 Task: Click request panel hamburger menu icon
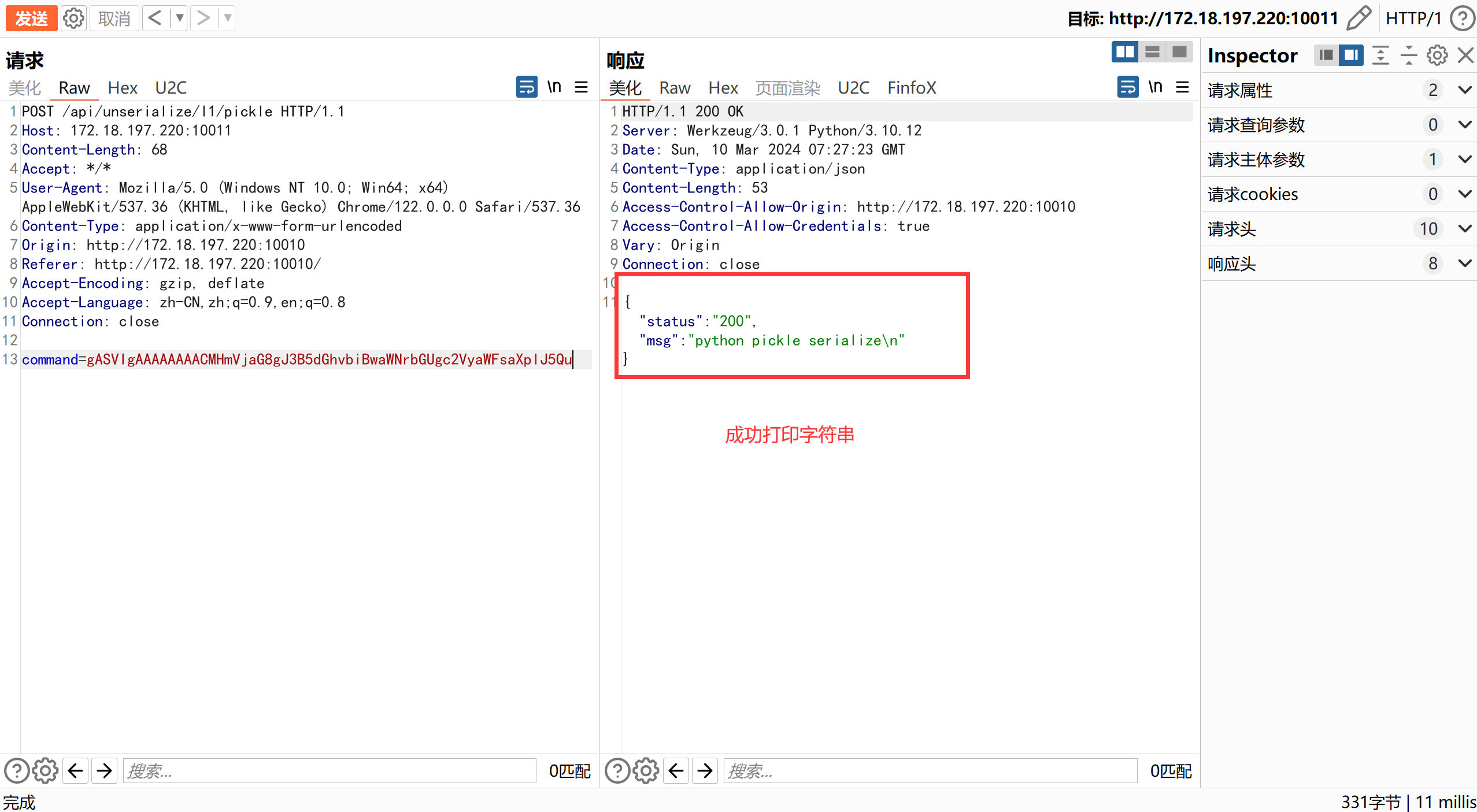[x=582, y=87]
